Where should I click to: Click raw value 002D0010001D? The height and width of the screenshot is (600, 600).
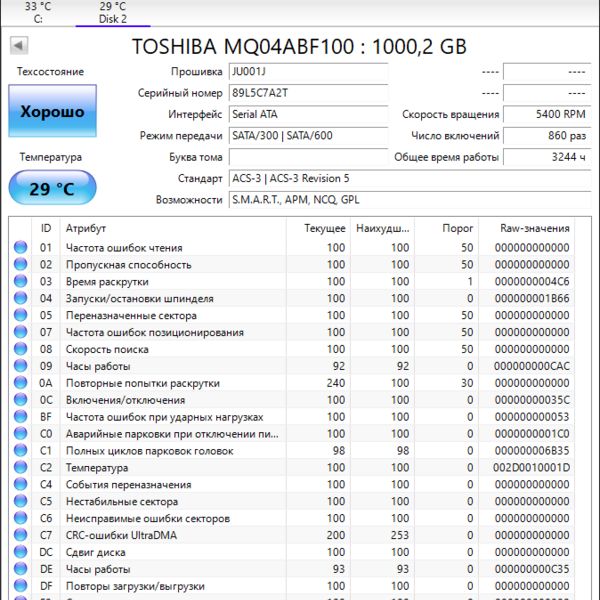pos(532,468)
